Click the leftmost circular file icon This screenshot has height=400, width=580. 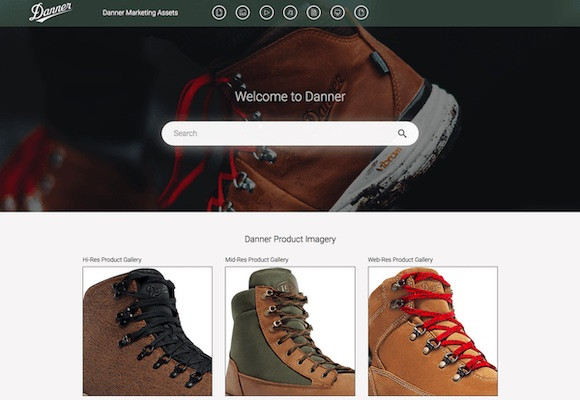coord(219,13)
